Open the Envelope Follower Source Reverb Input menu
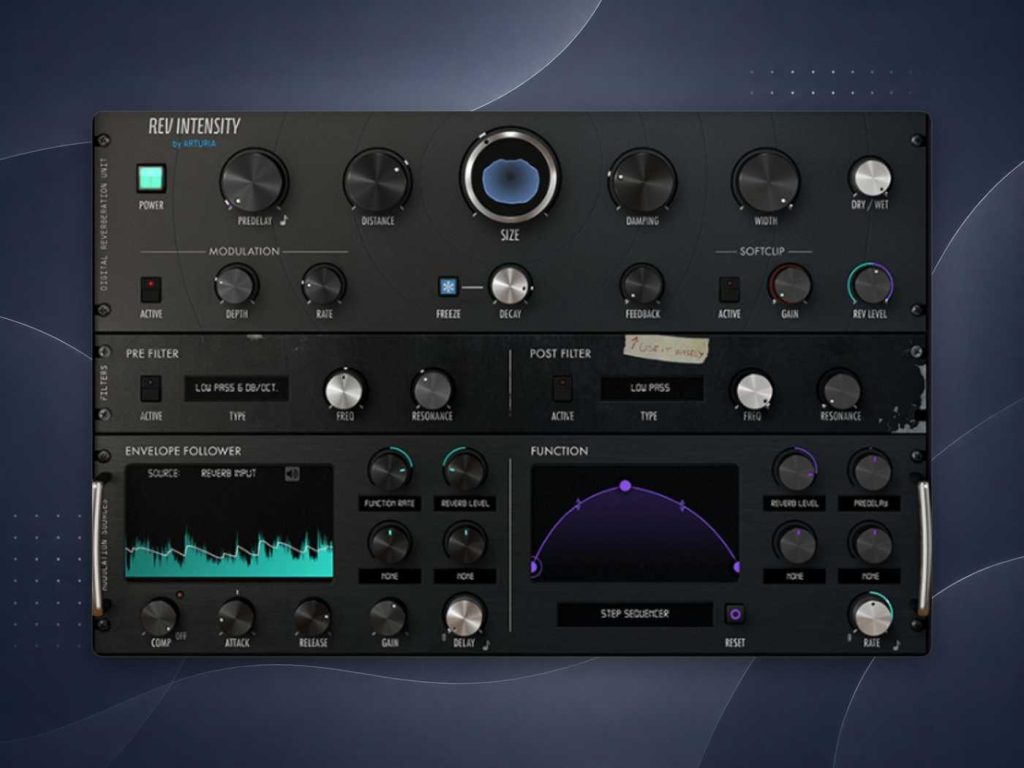 point(228,473)
